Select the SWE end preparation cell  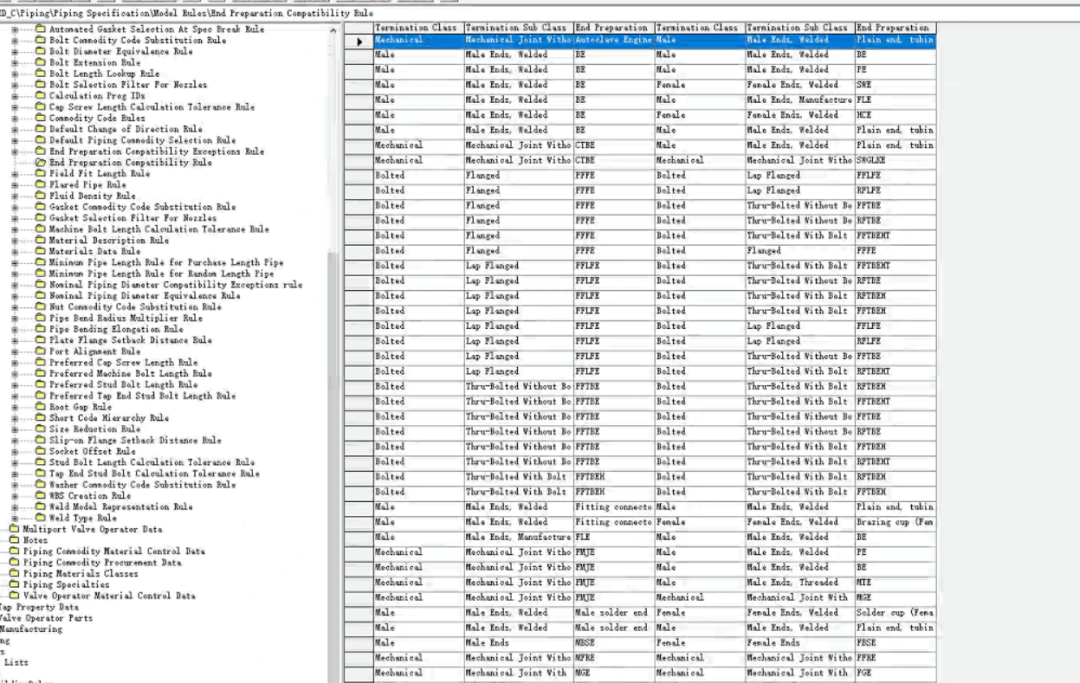click(895, 85)
